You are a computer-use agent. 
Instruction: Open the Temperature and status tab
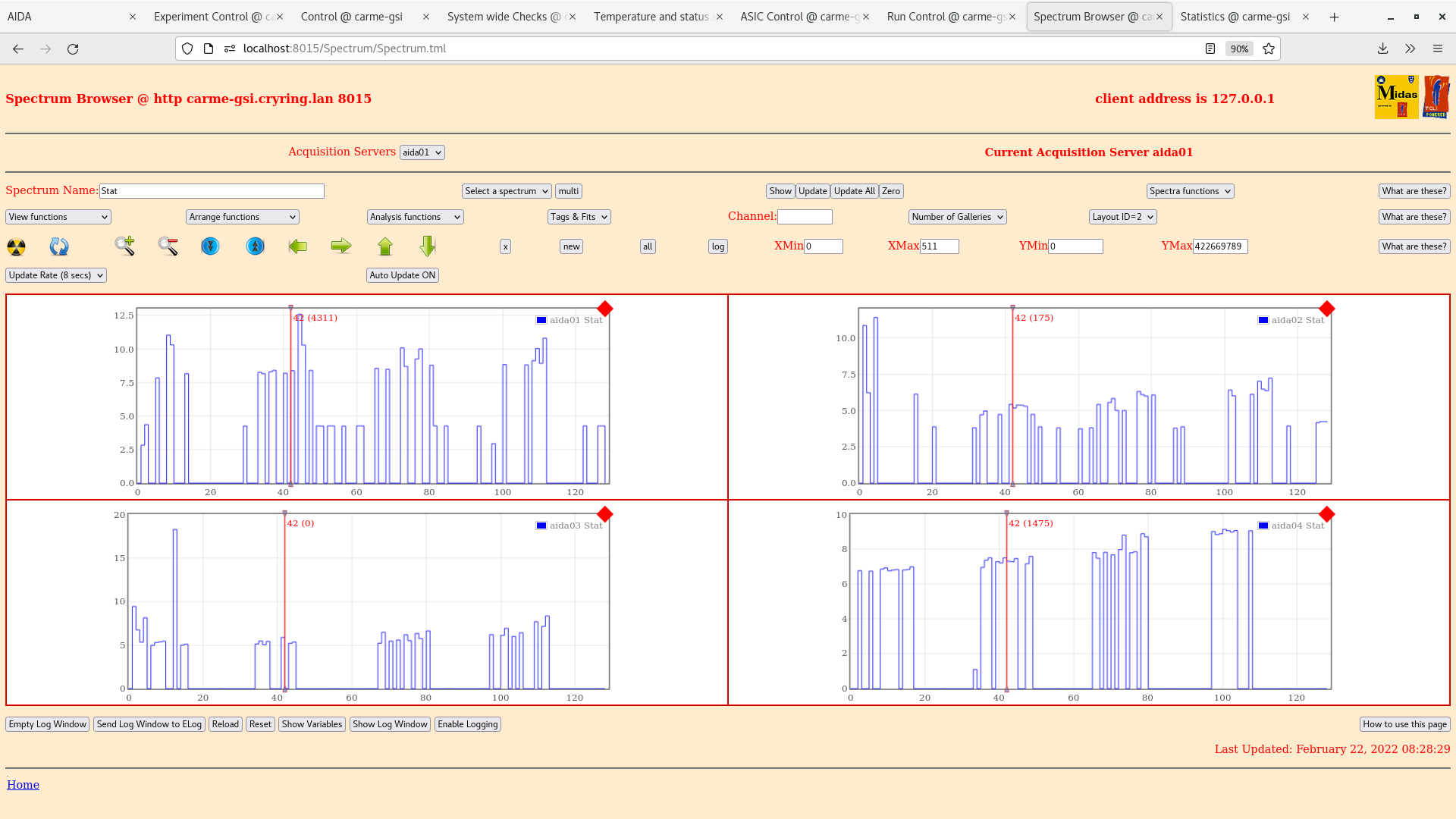click(x=651, y=17)
